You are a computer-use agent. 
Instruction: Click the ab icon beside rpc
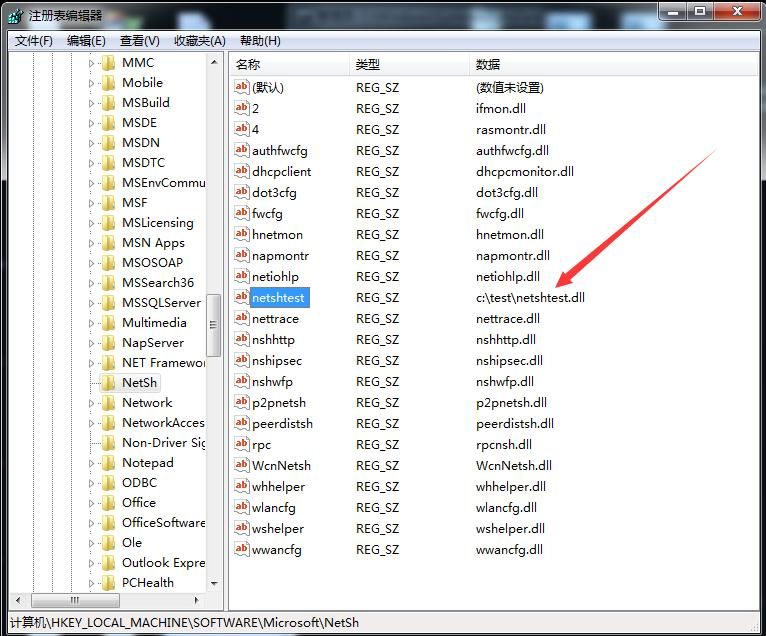(x=241, y=444)
